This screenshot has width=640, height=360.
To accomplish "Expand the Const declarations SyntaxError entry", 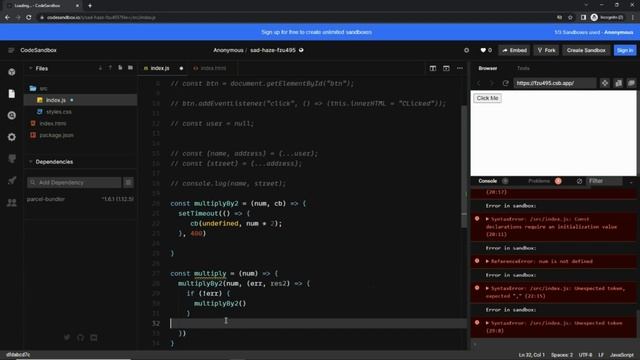I will pos(487,219).
